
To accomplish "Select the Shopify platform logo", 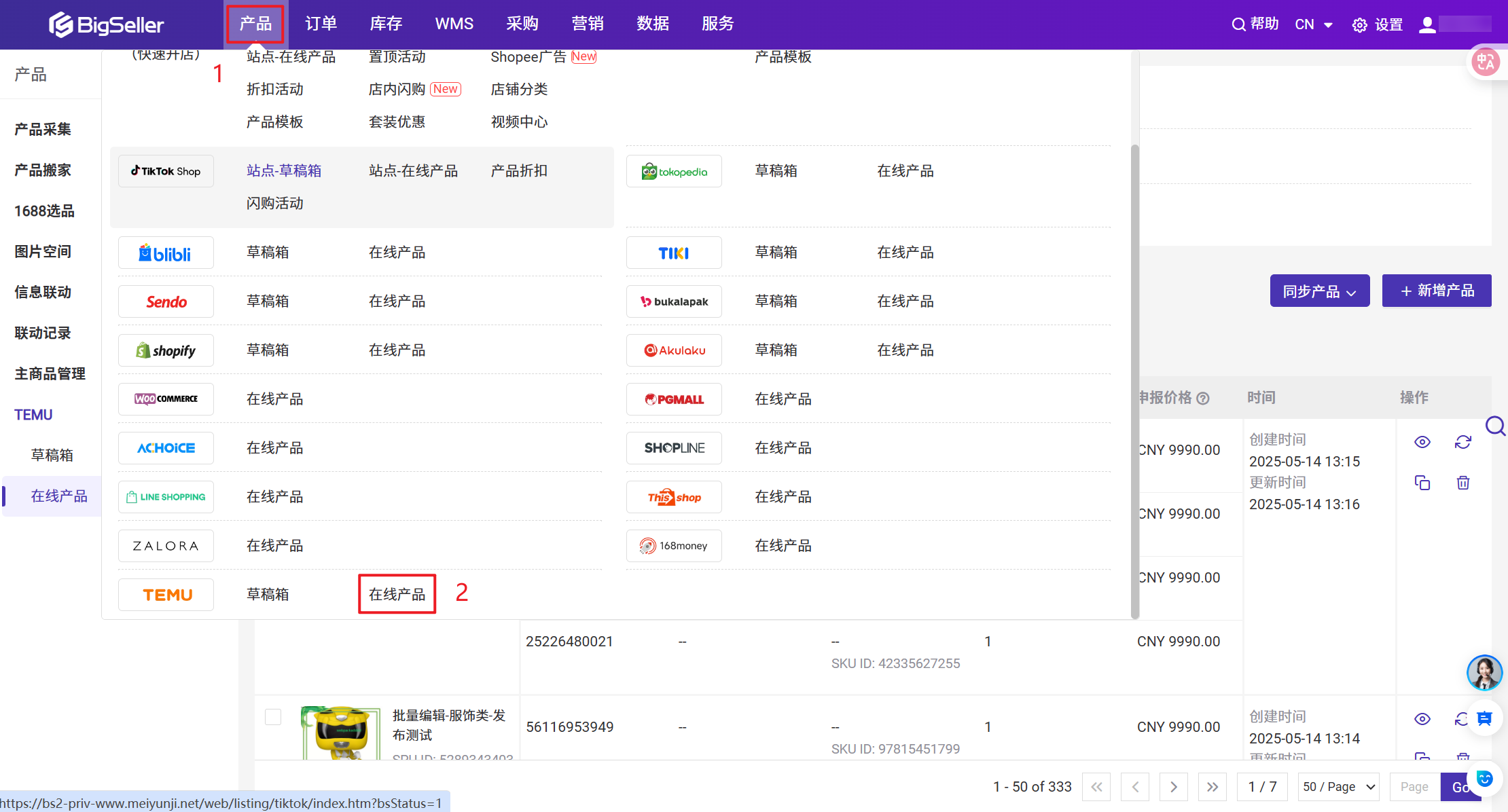I will 166,350.
